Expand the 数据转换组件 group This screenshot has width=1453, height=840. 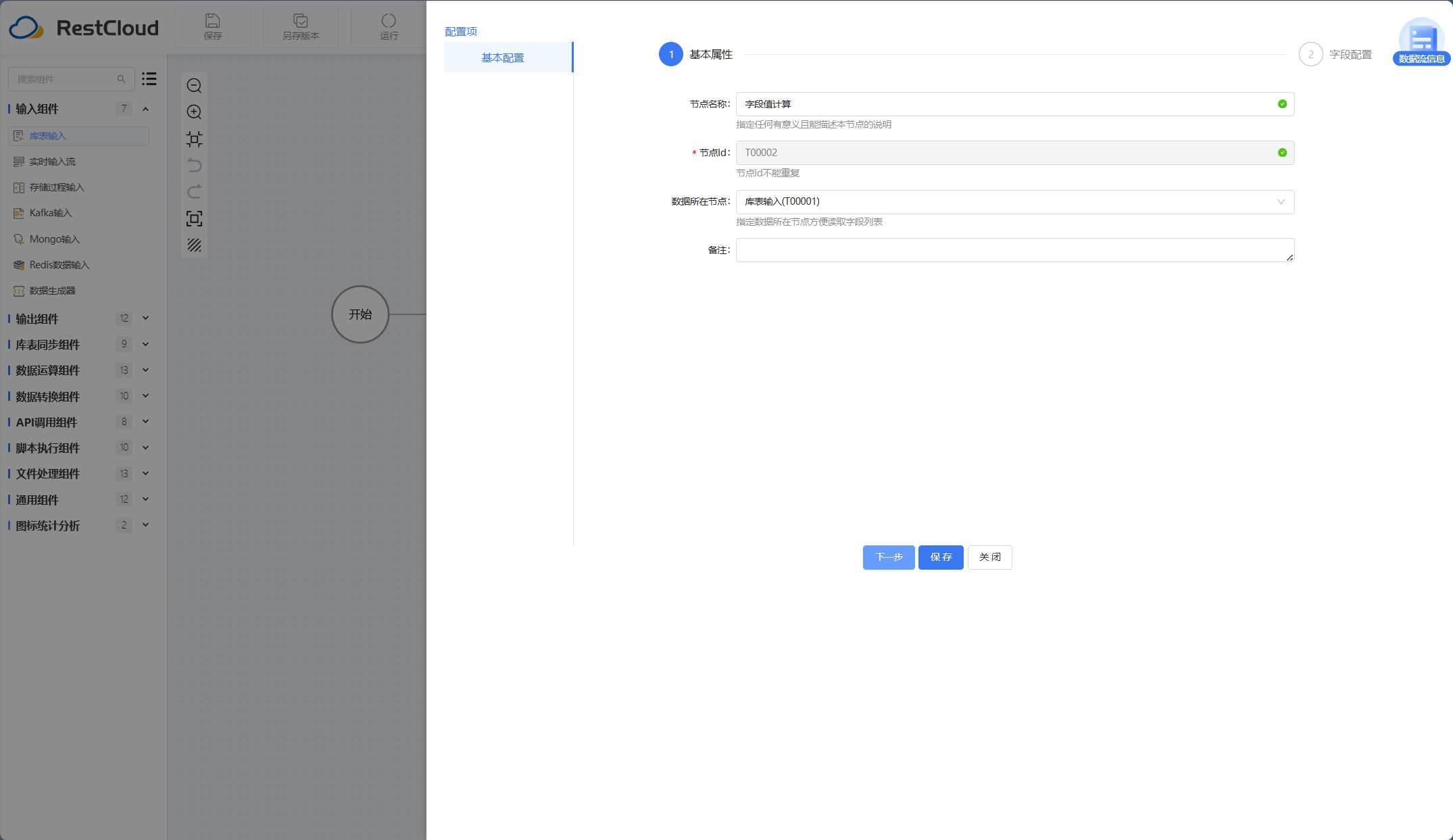coord(145,396)
